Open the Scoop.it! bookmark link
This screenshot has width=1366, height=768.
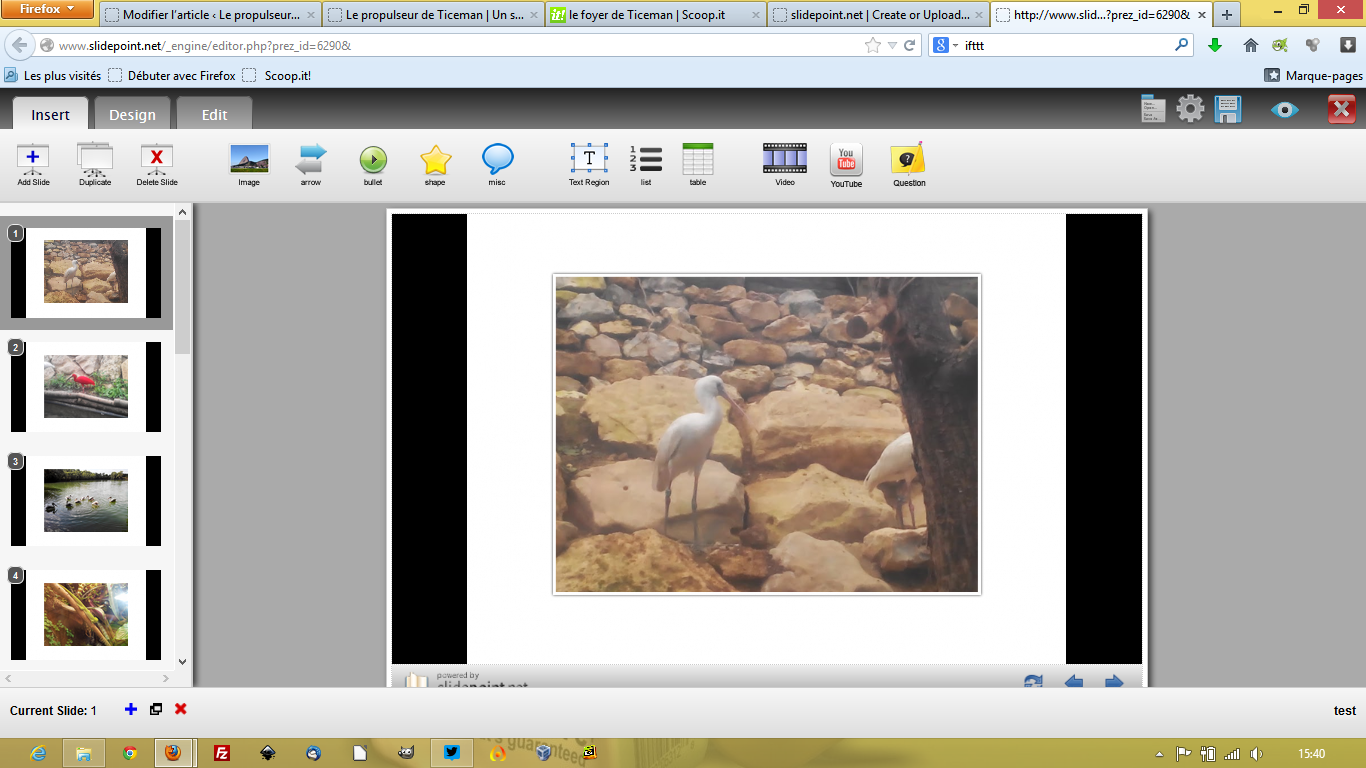(x=287, y=76)
